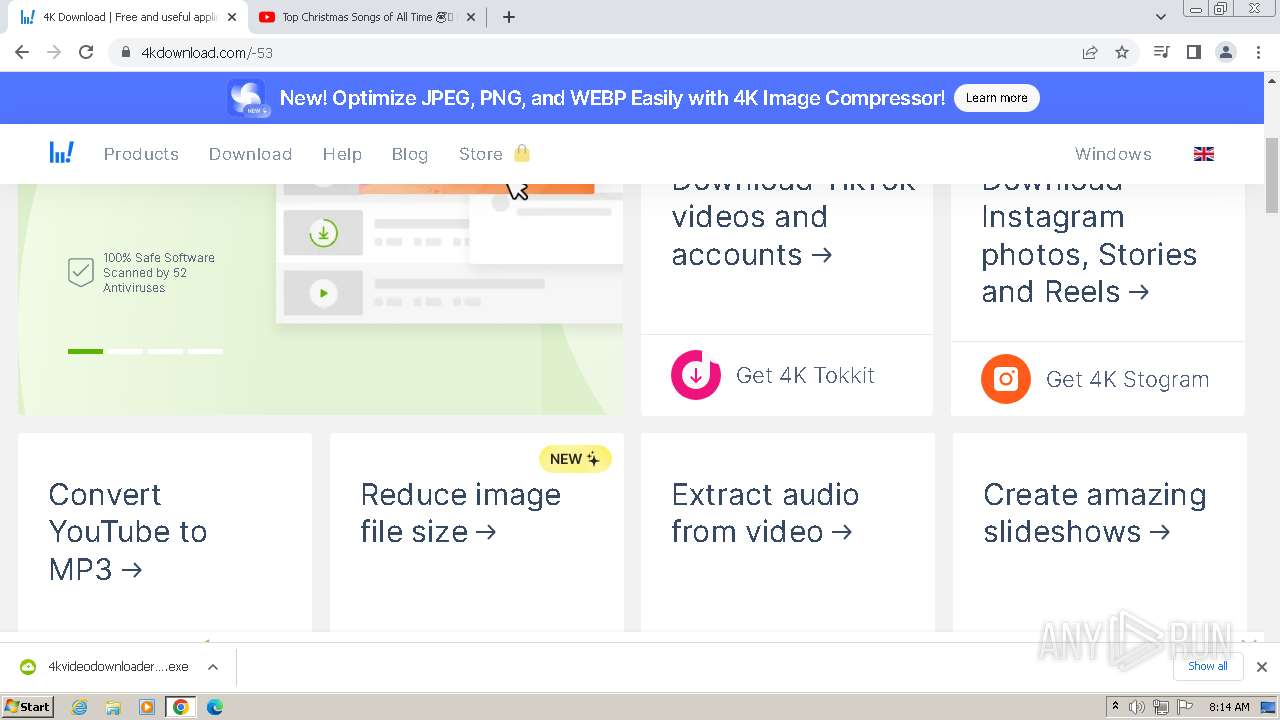Screen dimensions: 1280x720
Task: Expand the 4kvideodownloader download options chevron
Action: pos(213,667)
